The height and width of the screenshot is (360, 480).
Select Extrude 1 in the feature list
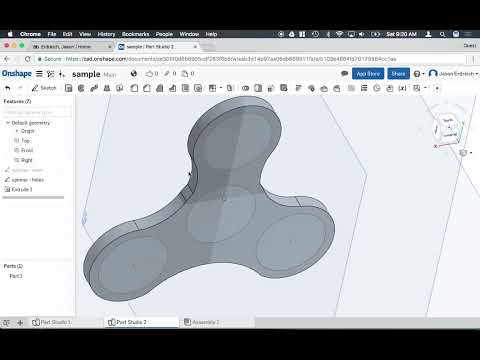click(x=22, y=189)
